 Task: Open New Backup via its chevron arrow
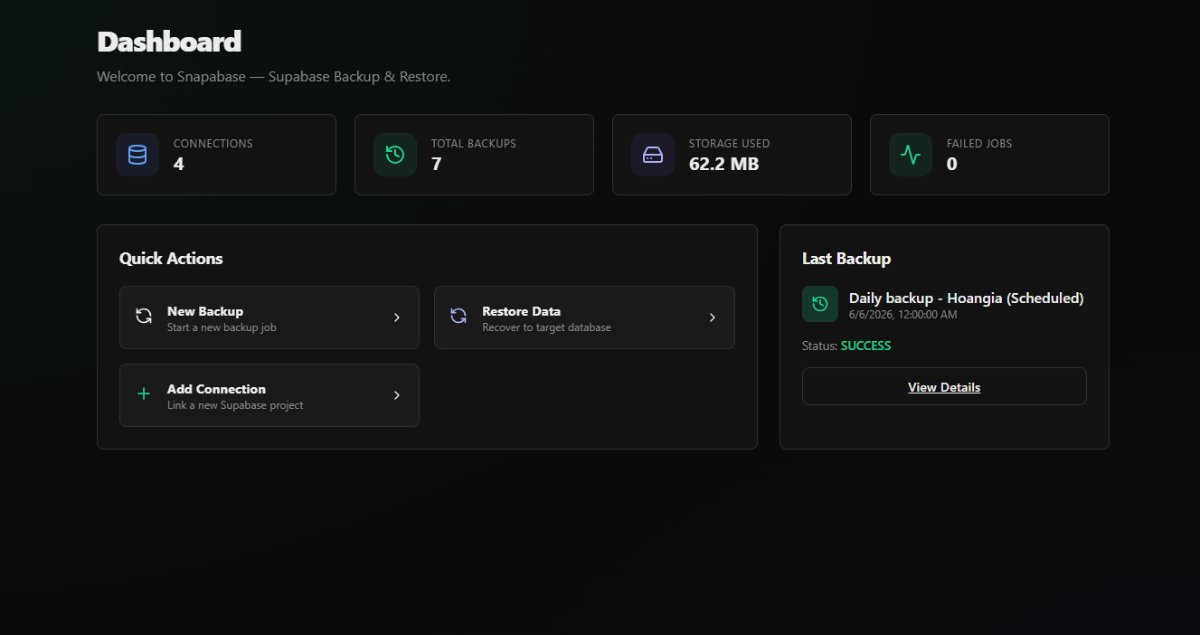397,317
